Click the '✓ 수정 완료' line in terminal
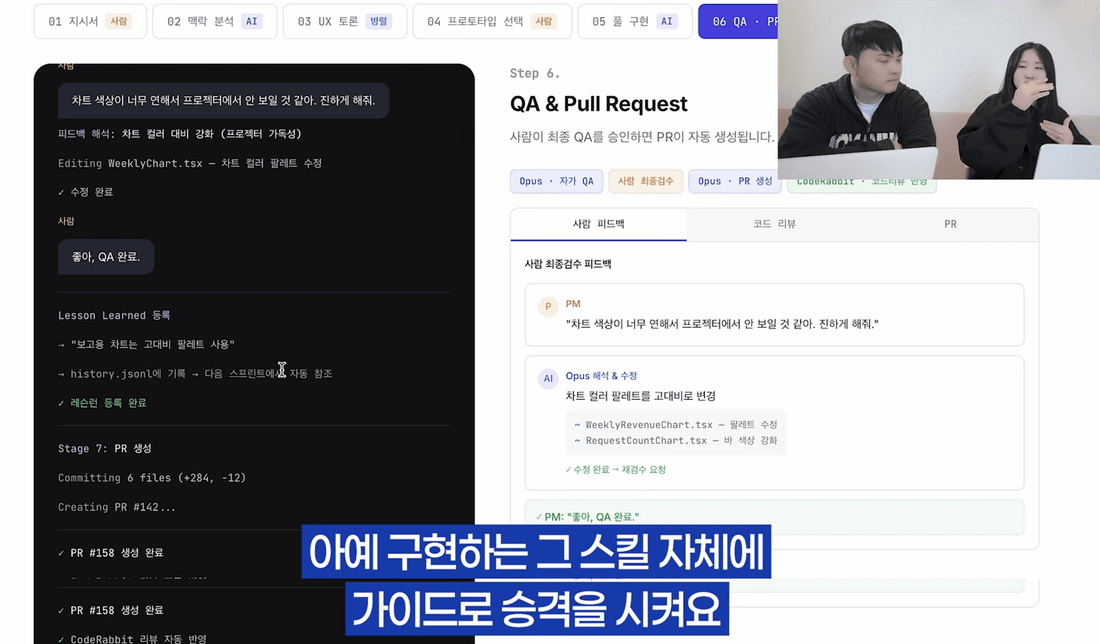This screenshot has width=1100, height=644. pos(86,192)
